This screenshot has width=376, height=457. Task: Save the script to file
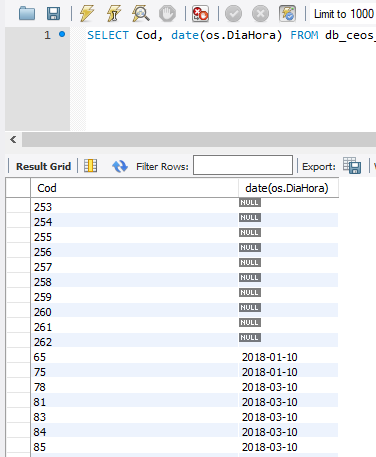click(x=53, y=14)
